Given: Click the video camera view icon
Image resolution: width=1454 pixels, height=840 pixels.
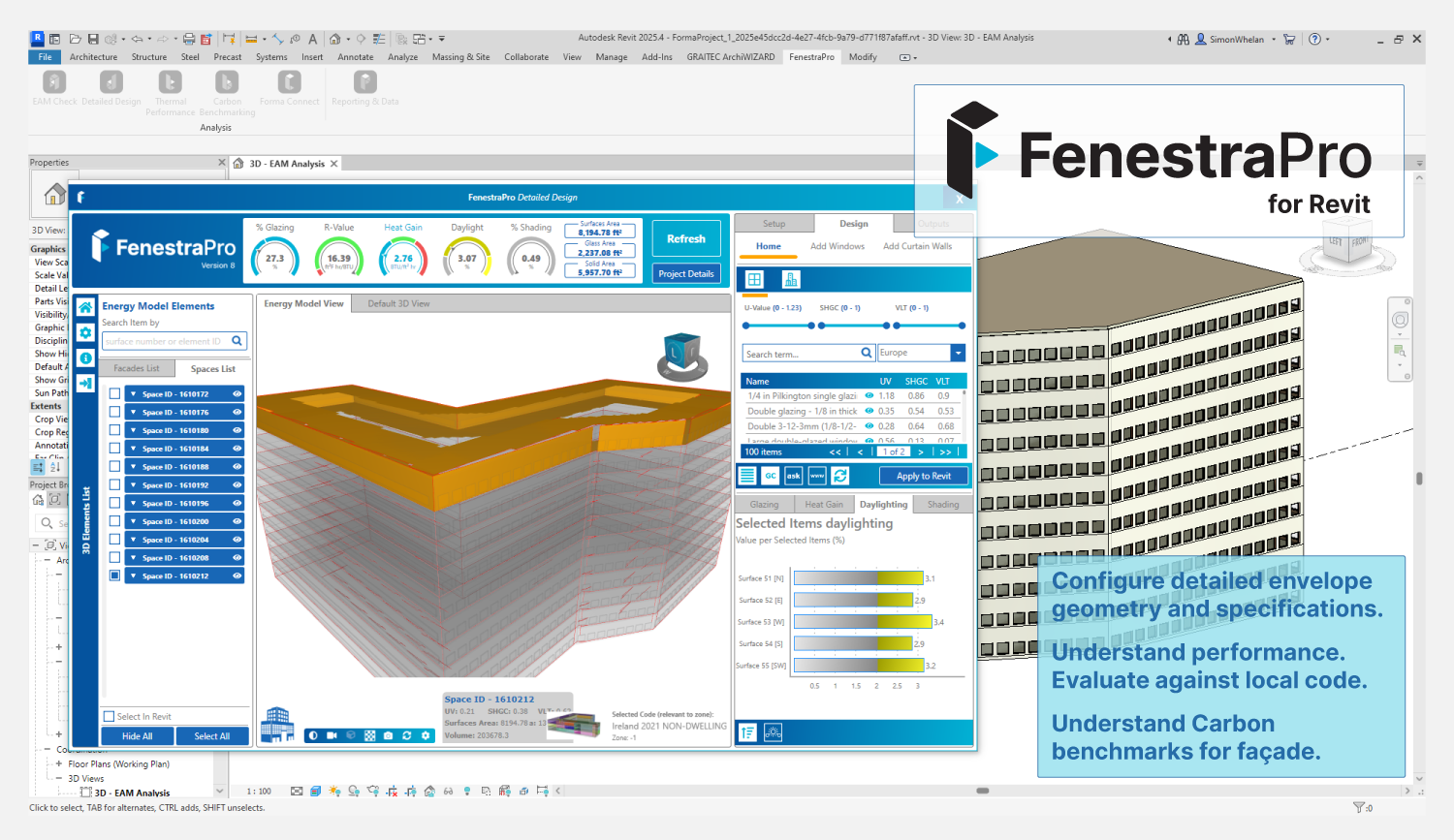Looking at the screenshot, I should [x=332, y=736].
